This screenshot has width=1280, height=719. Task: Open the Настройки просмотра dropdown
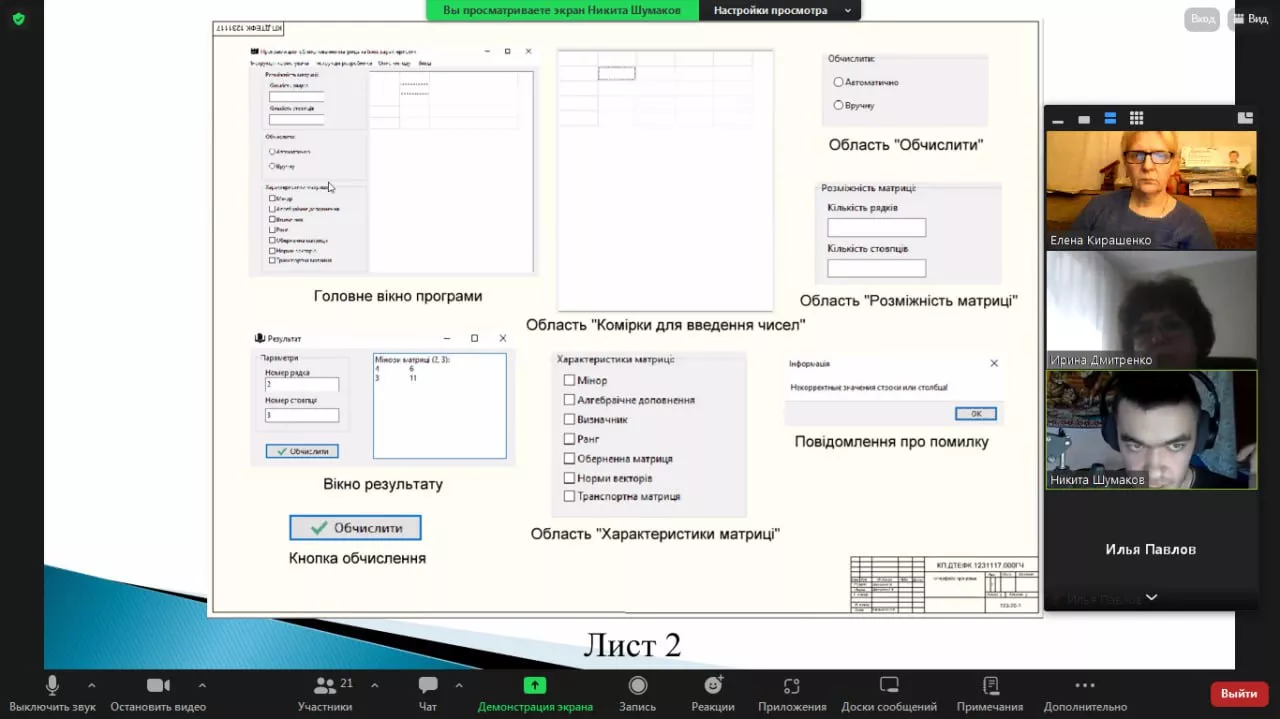pyautogui.click(x=781, y=10)
